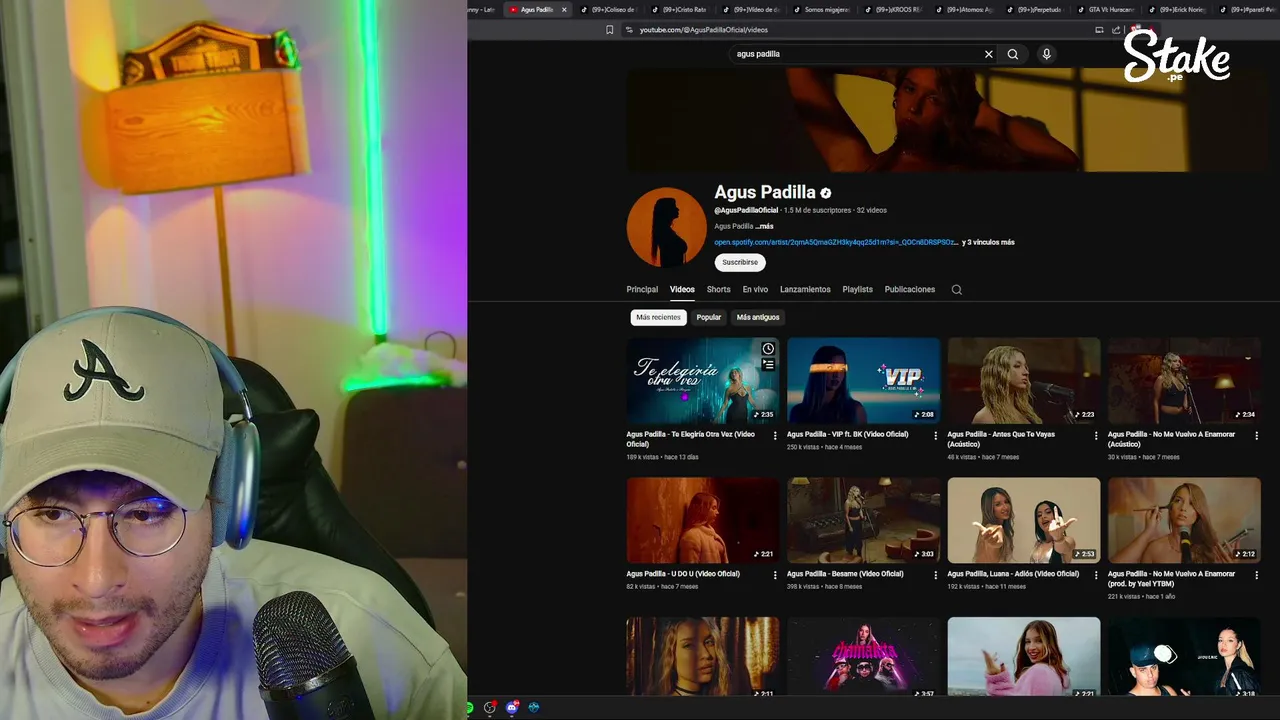Click the youtube.com address bar URL
This screenshot has width=1280, height=720.
[x=704, y=30]
